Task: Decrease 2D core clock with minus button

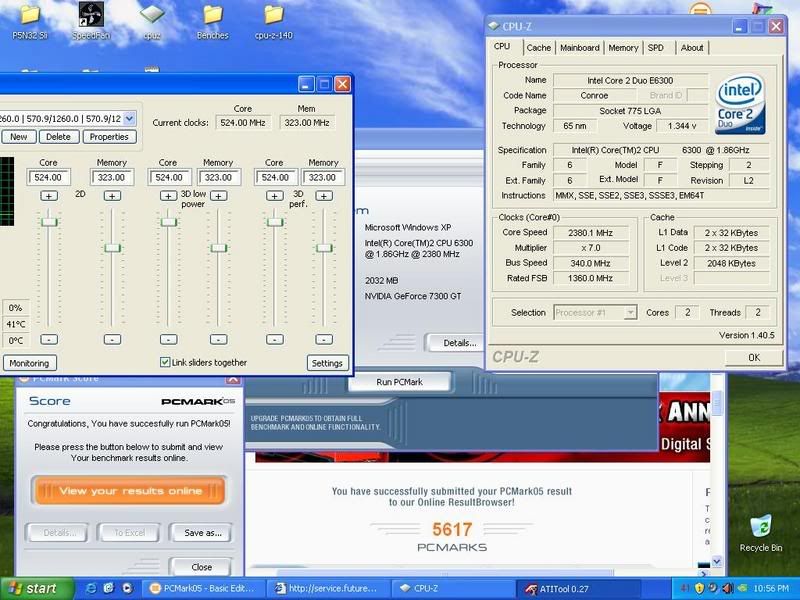Action: (x=49, y=340)
